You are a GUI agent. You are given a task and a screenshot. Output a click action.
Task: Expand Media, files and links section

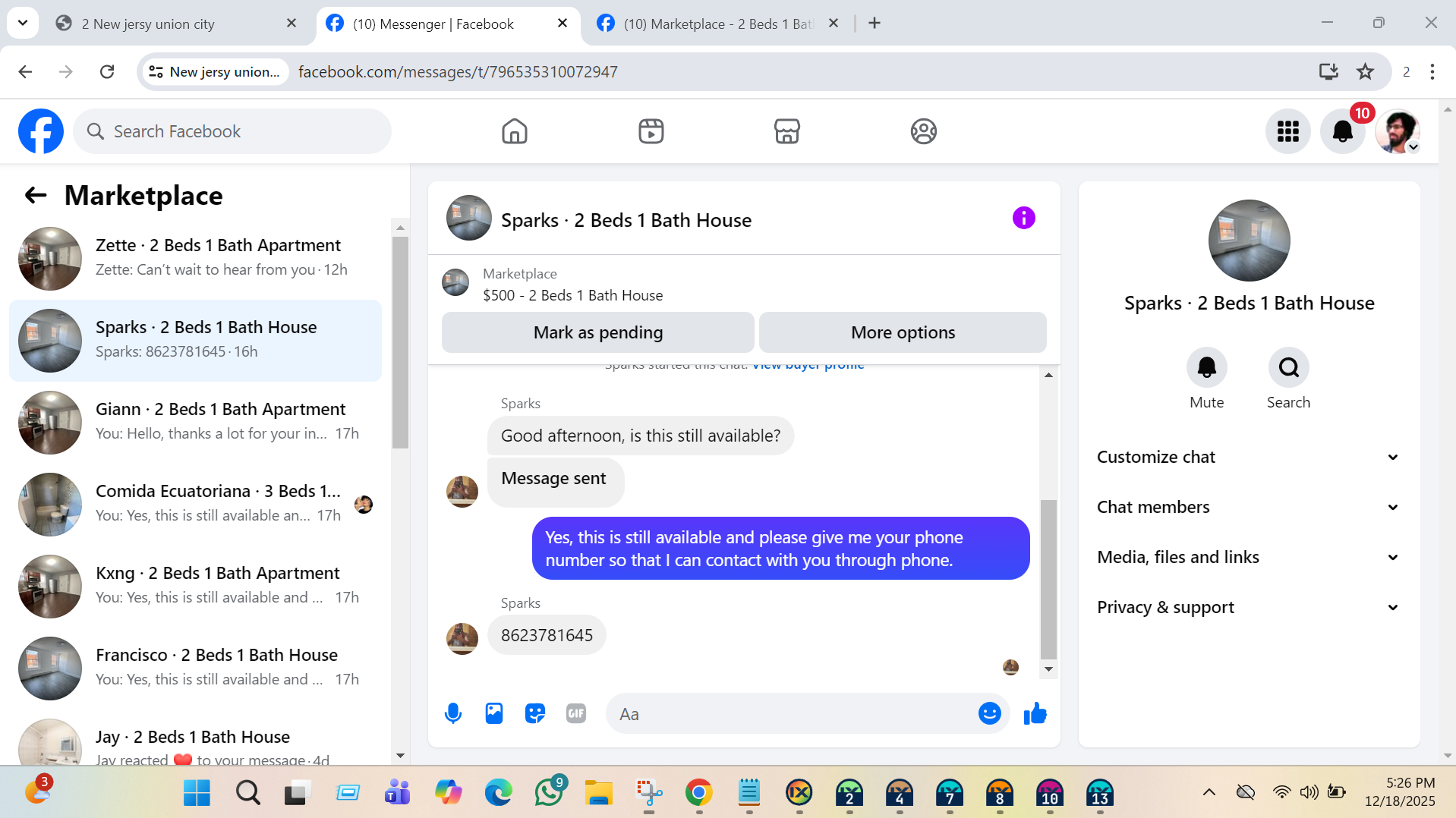tap(1249, 557)
